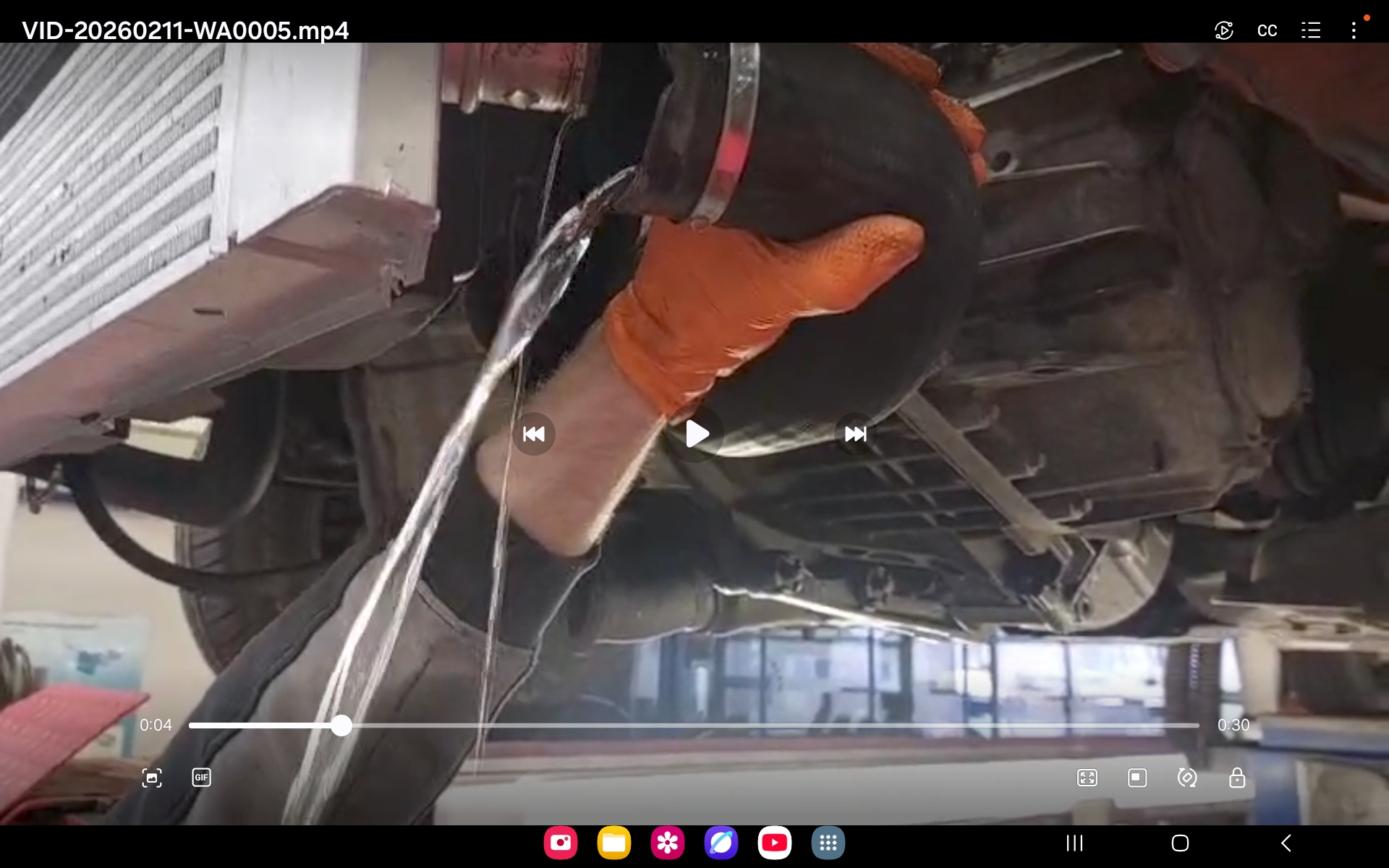Switch to the pop-up player view
The width and height of the screenshot is (1389, 868).
[x=1137, y=778]
